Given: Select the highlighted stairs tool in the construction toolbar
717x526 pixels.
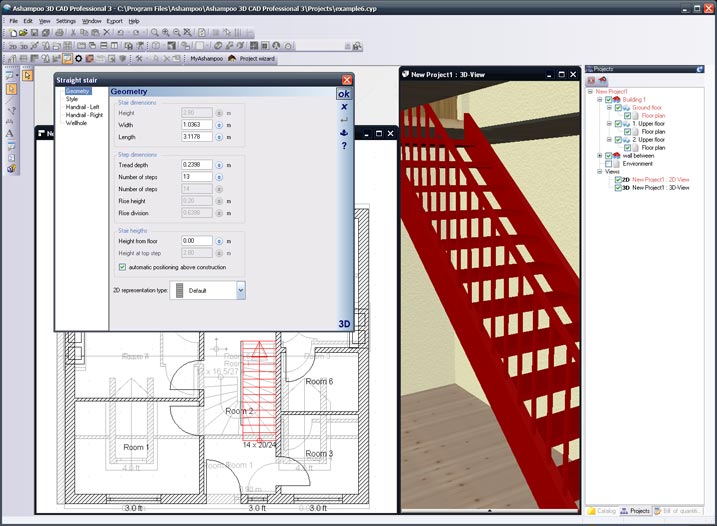Looking at the screenshot, I should click(67, 59).
